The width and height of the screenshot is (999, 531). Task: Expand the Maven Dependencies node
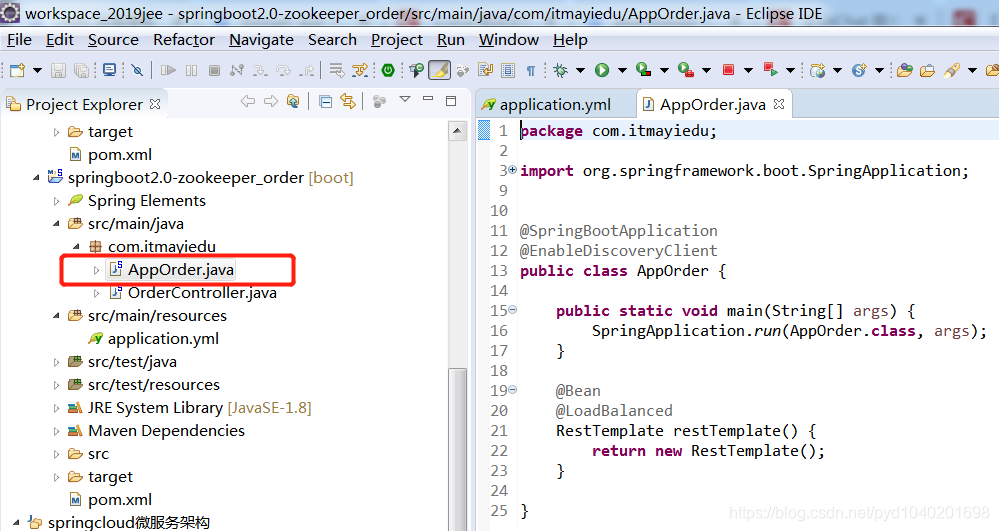coord(56,432)
